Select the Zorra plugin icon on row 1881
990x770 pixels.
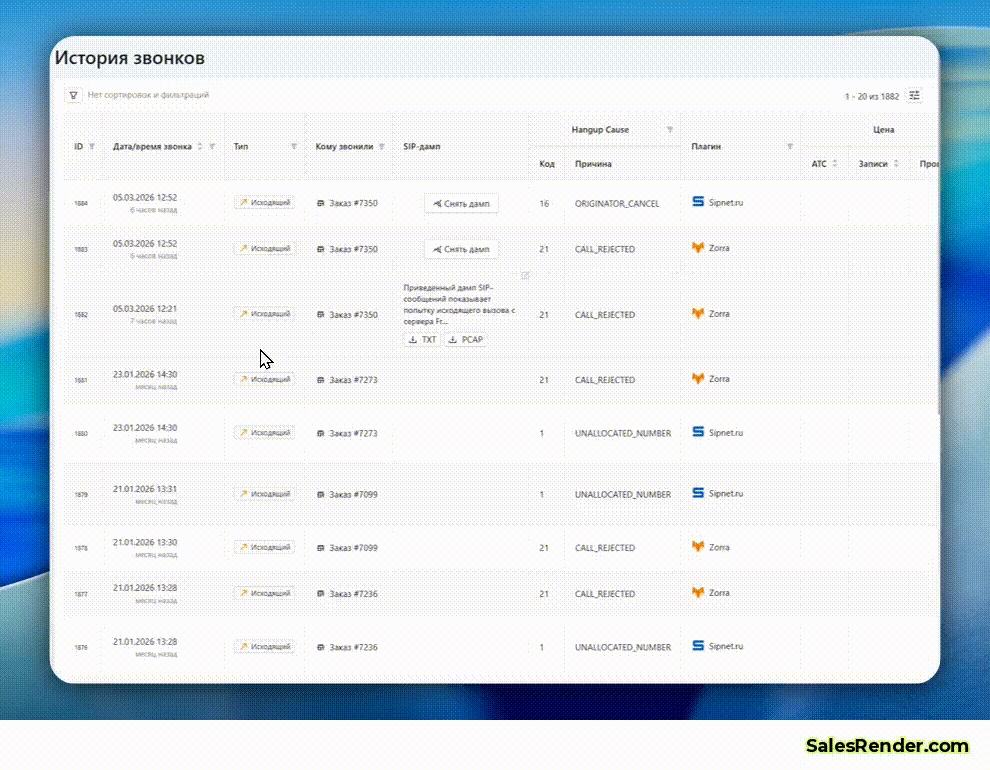(697, 378)
